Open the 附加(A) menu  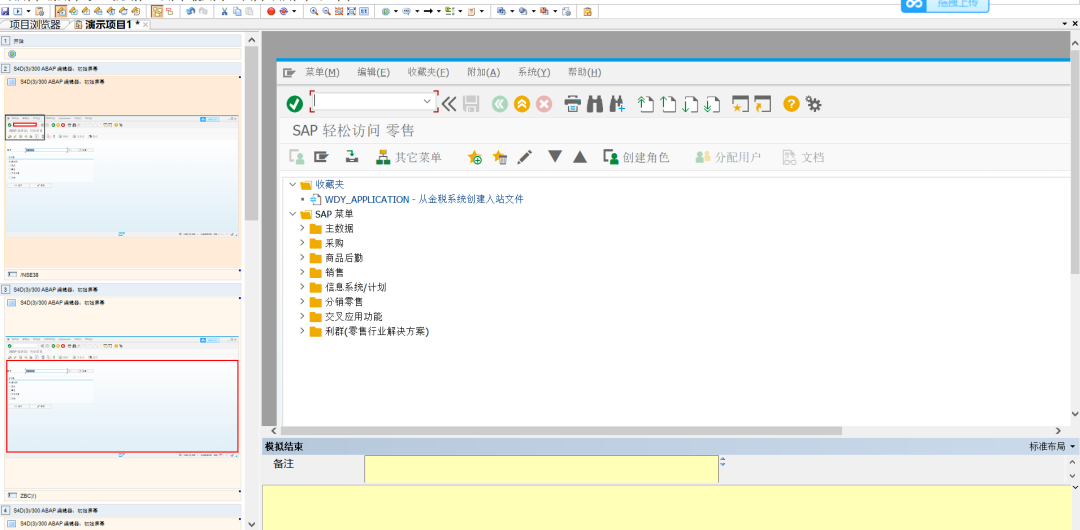(x=484, y=72)
